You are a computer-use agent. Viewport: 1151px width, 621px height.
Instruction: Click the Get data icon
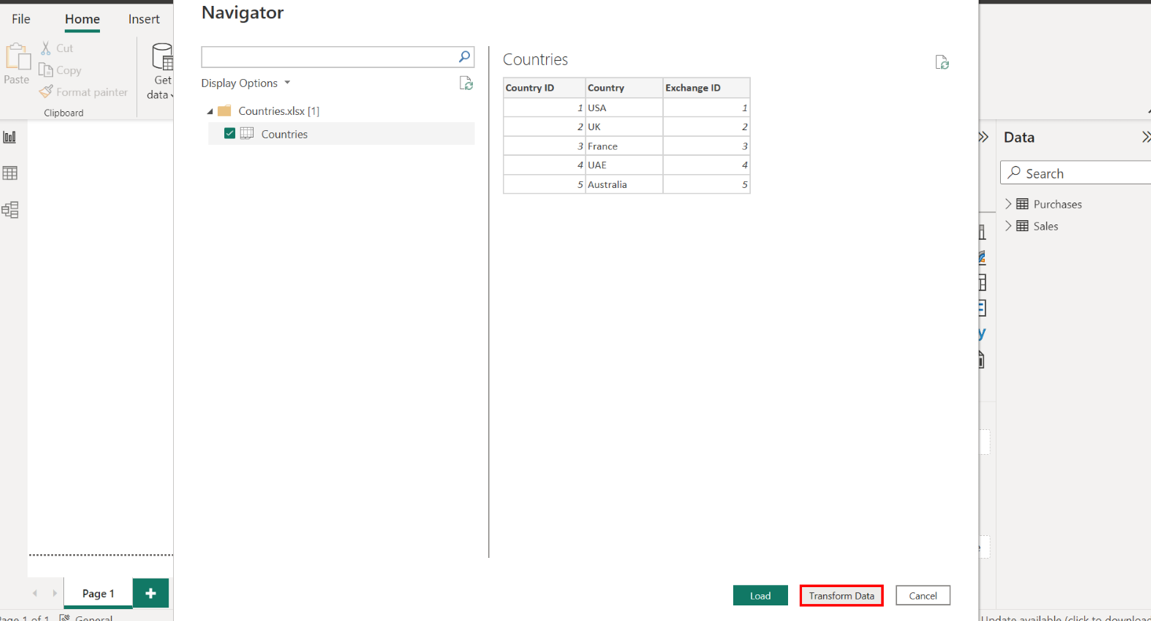[161, 58]
